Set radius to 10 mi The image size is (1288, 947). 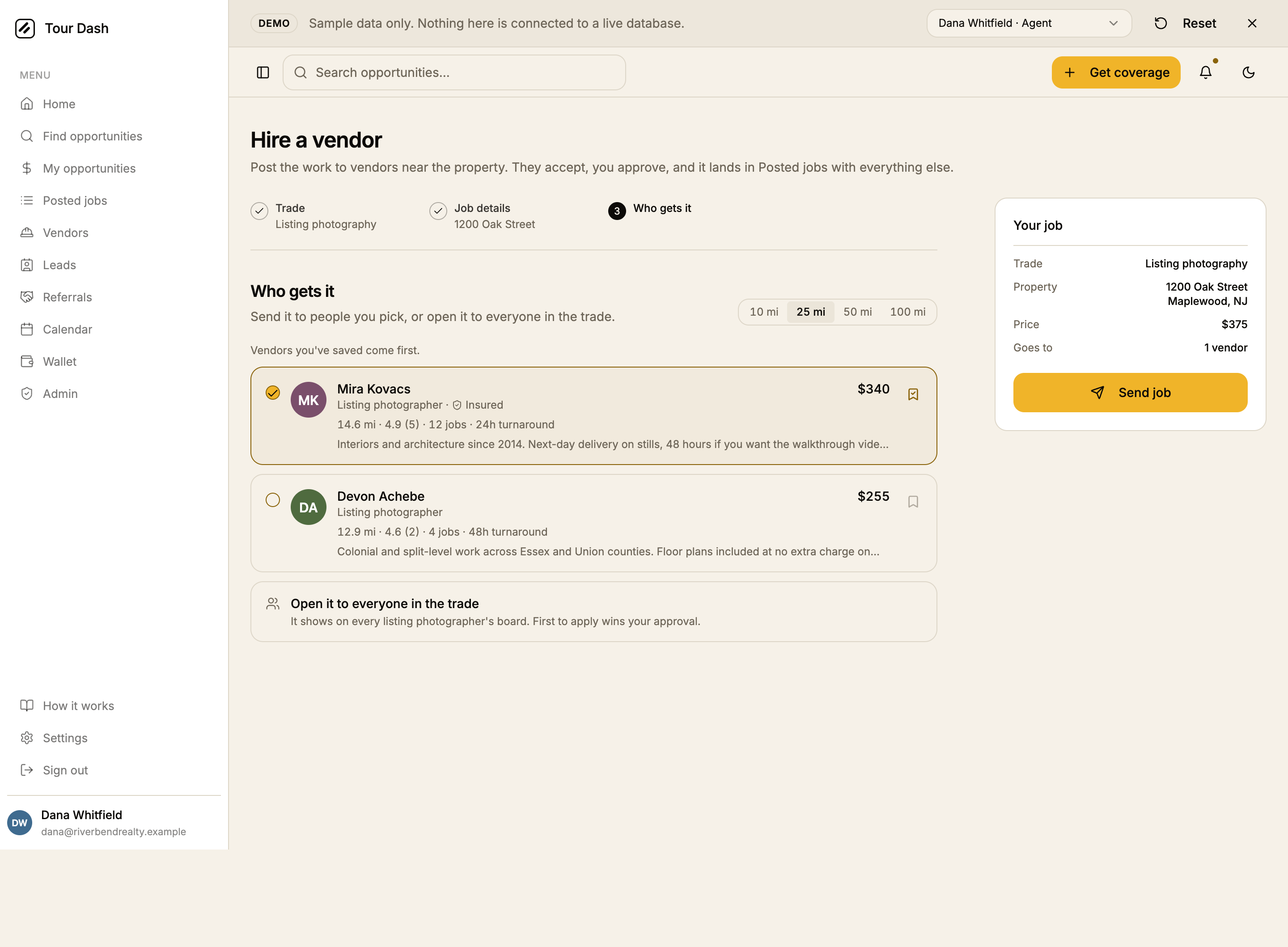point(763,312)
